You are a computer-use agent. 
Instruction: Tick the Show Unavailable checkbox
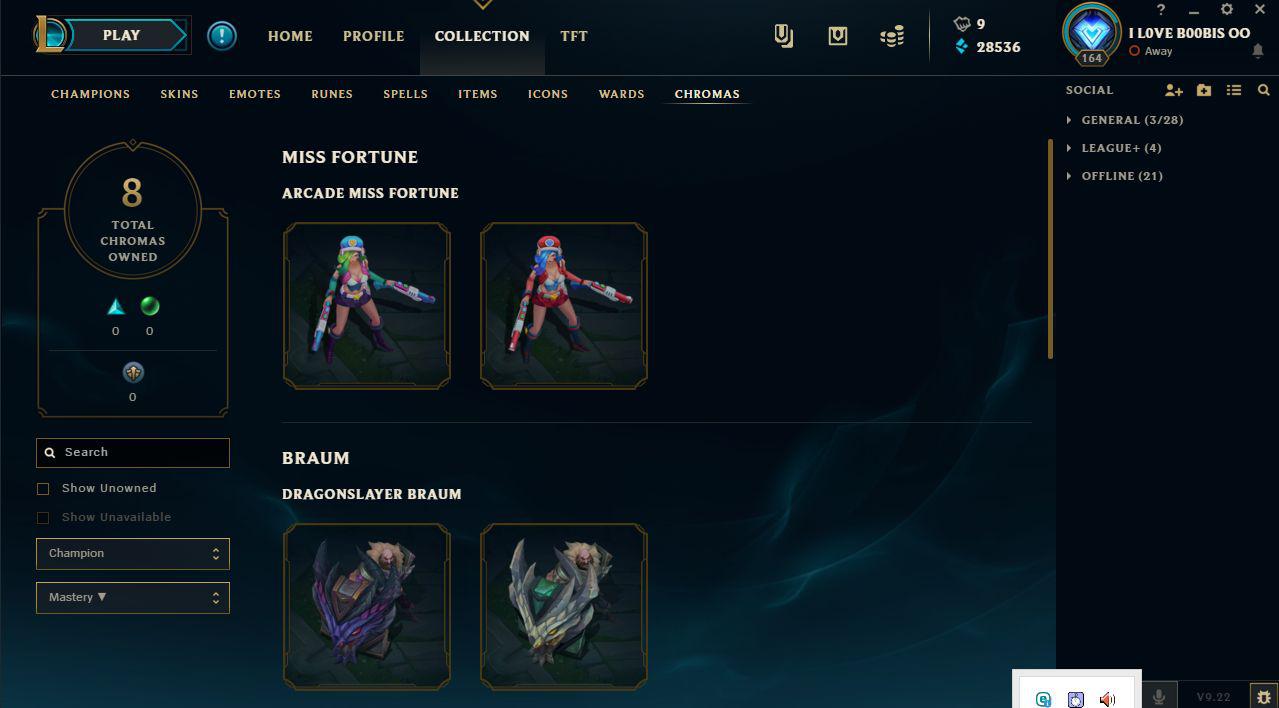[43, 518]
